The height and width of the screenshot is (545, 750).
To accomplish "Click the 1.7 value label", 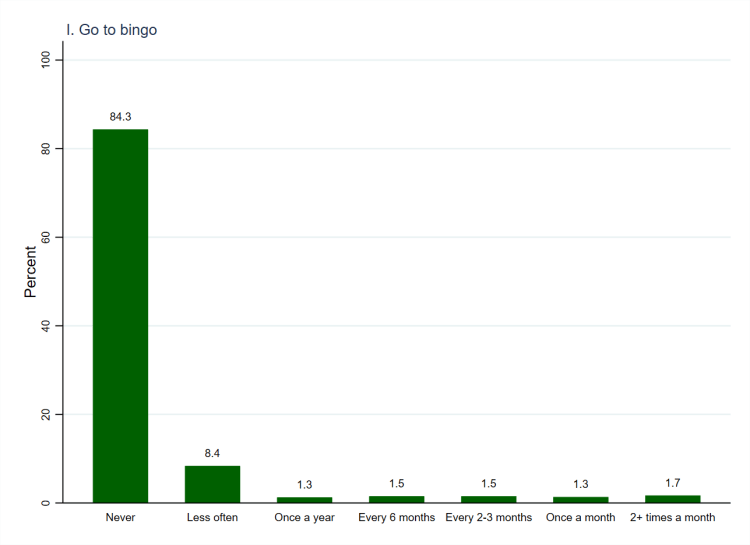I will [672, 483].
